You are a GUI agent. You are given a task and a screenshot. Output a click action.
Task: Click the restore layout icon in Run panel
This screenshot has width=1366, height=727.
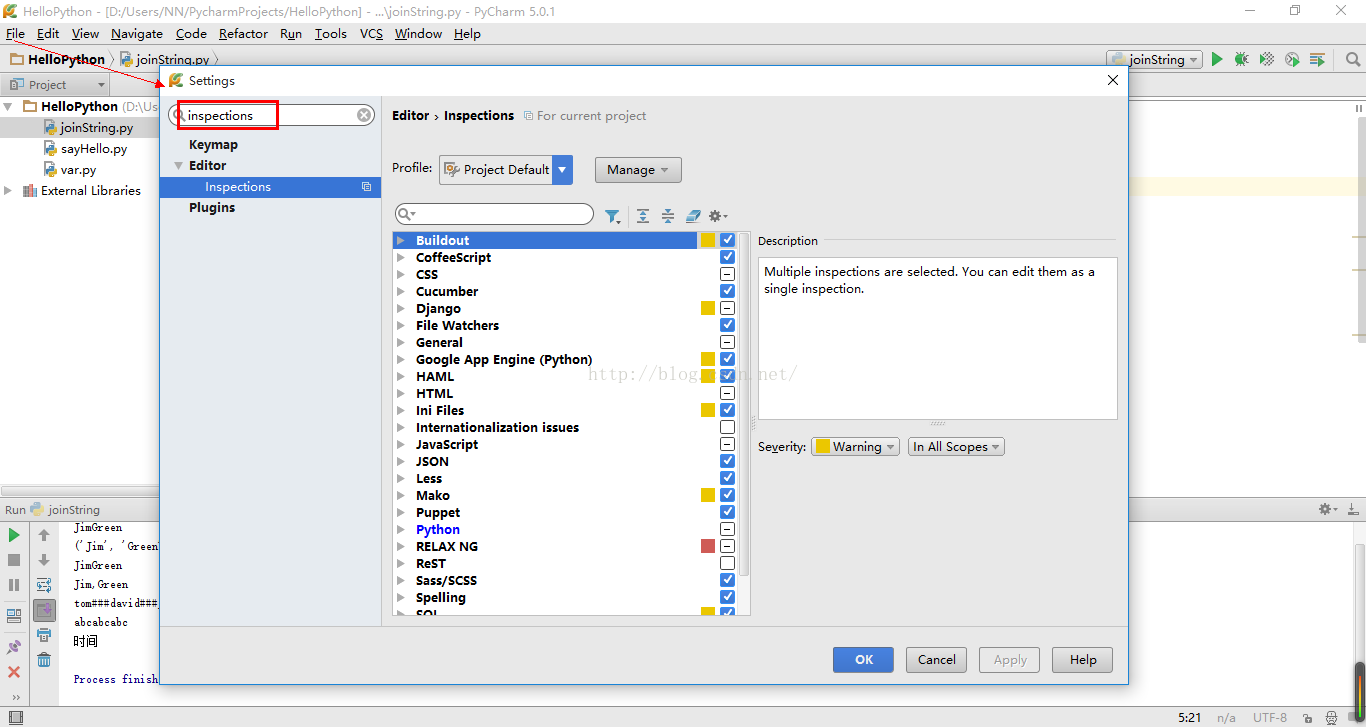[x=14, y=616]
